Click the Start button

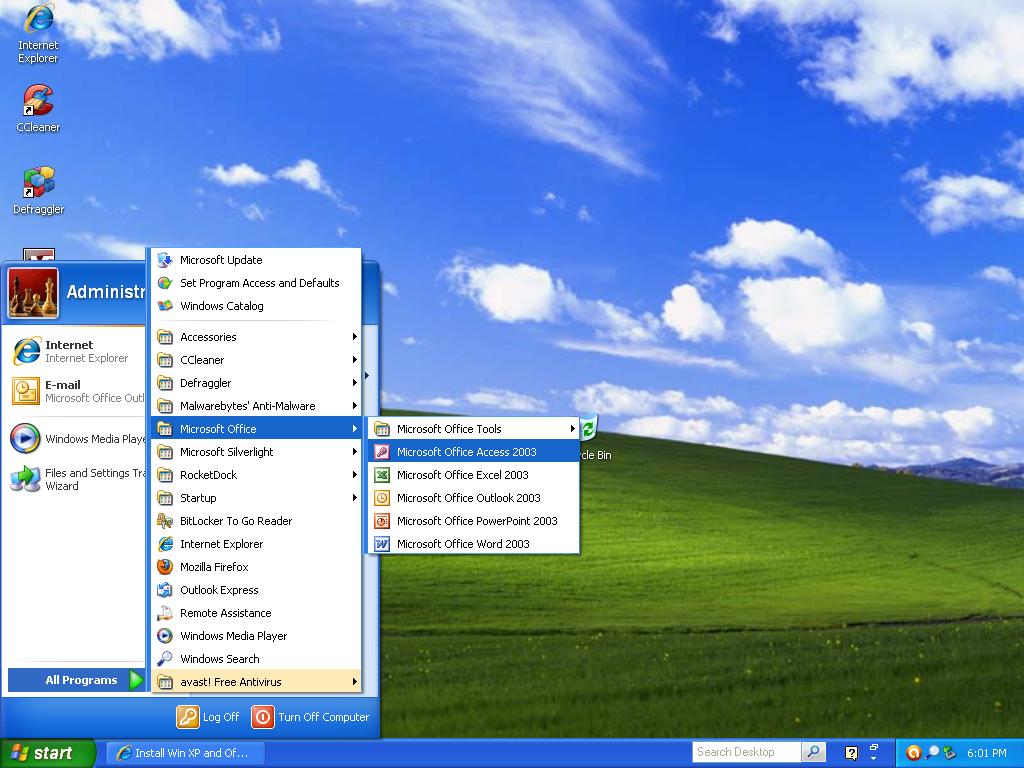tap(47, 753)
